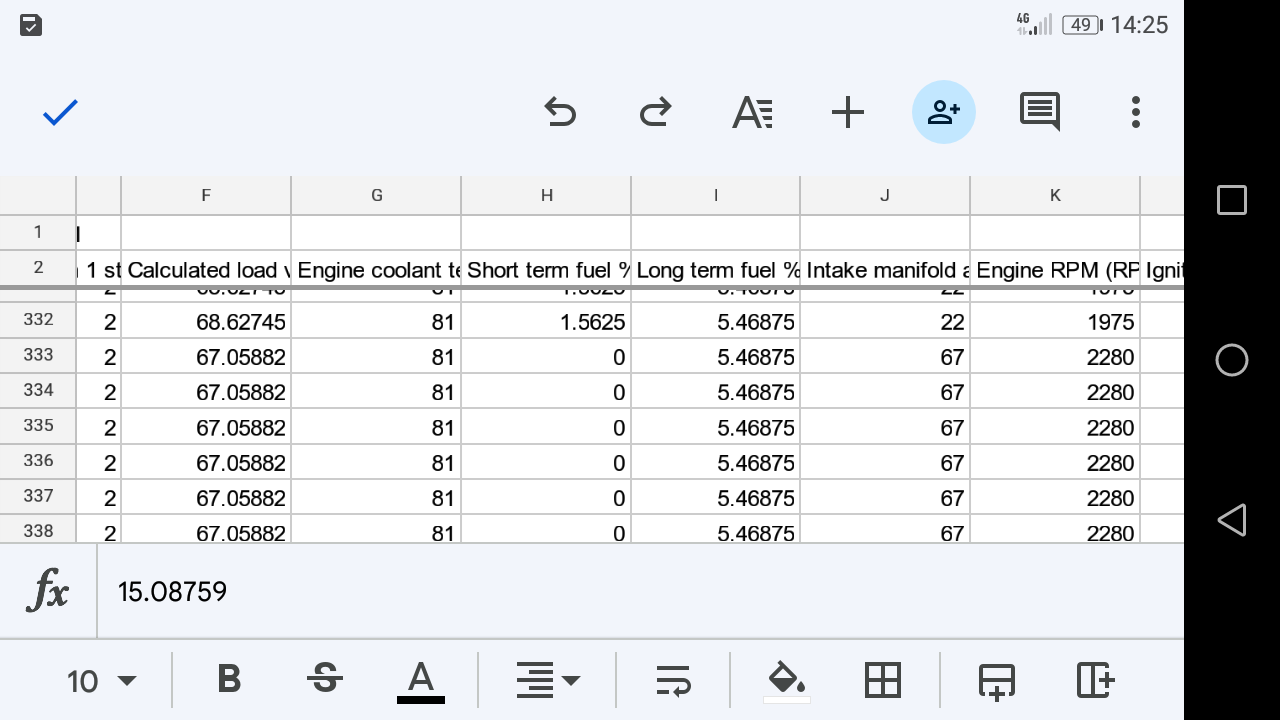This screenshot has width=1280, height=720.
Task: Select coolant cell 81 in row 337
Action: 376,497
